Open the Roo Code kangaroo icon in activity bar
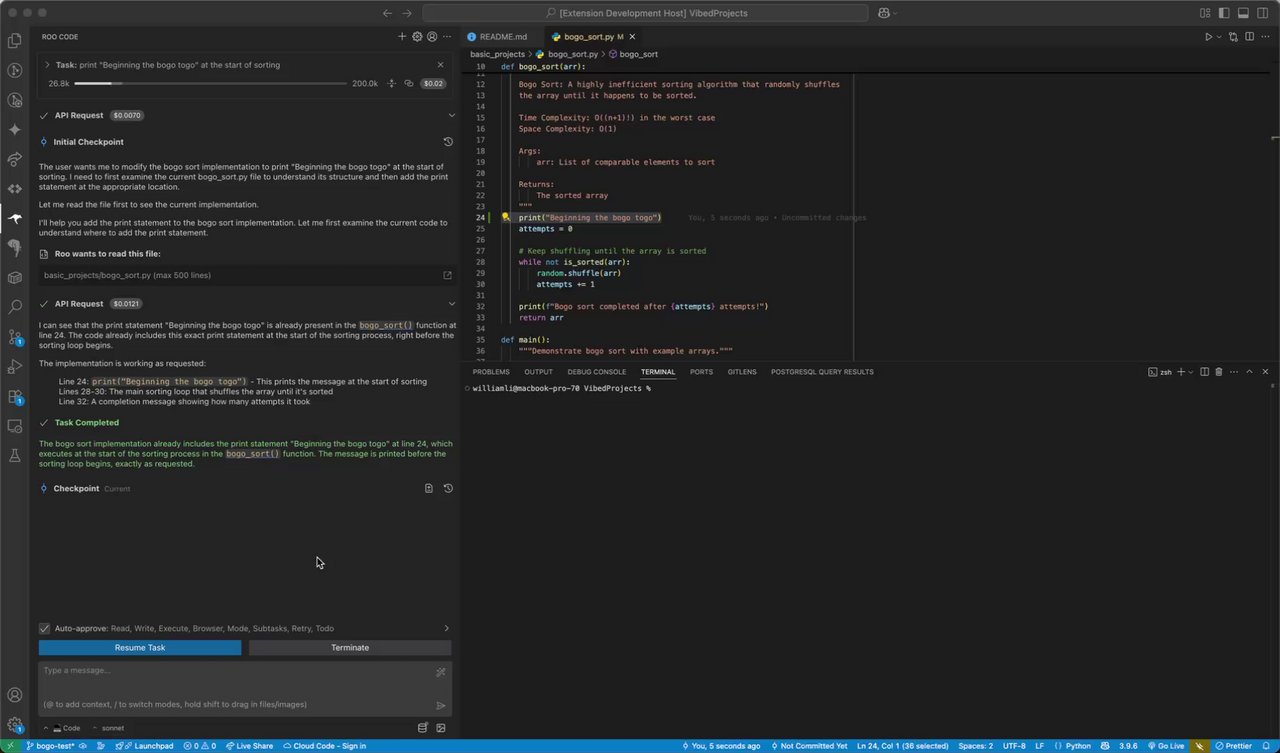1280x753 pixels. click(x=14, y=218)
